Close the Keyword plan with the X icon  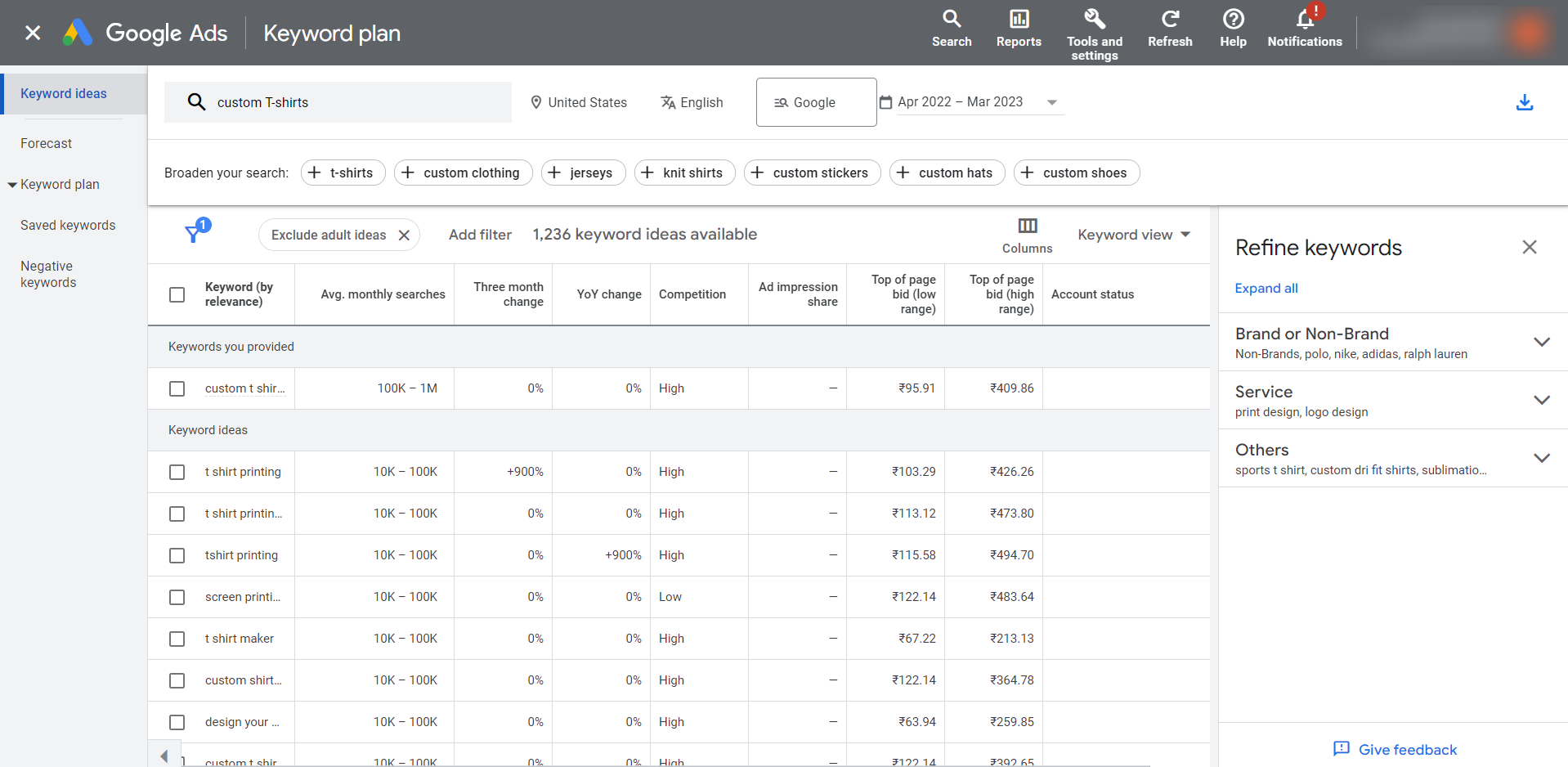pos(33,33)
